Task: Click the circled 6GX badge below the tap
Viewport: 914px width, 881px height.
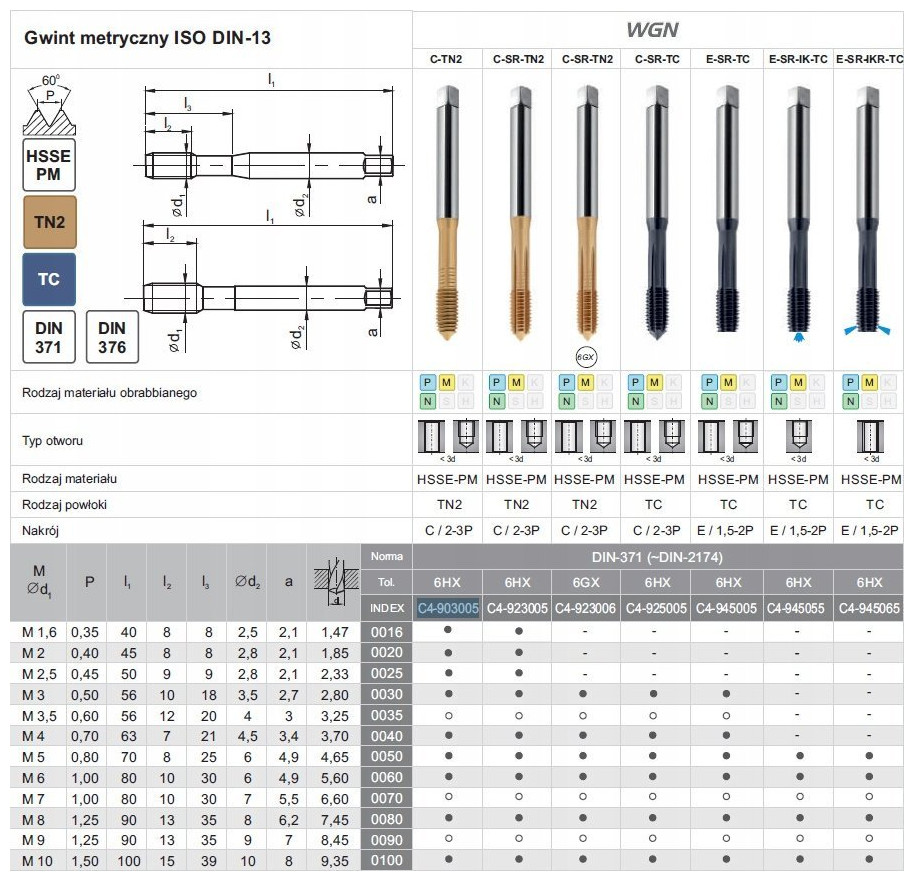Action: click(x=585, y=355)
